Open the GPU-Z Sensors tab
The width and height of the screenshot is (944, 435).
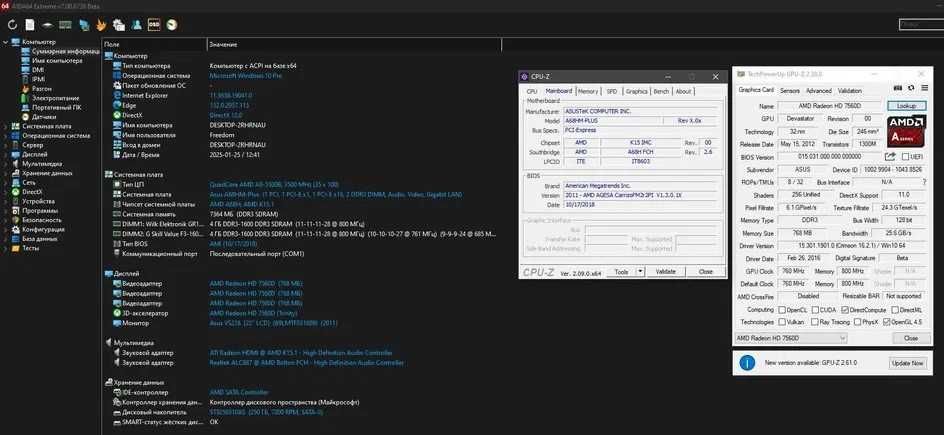click(789, 90)
